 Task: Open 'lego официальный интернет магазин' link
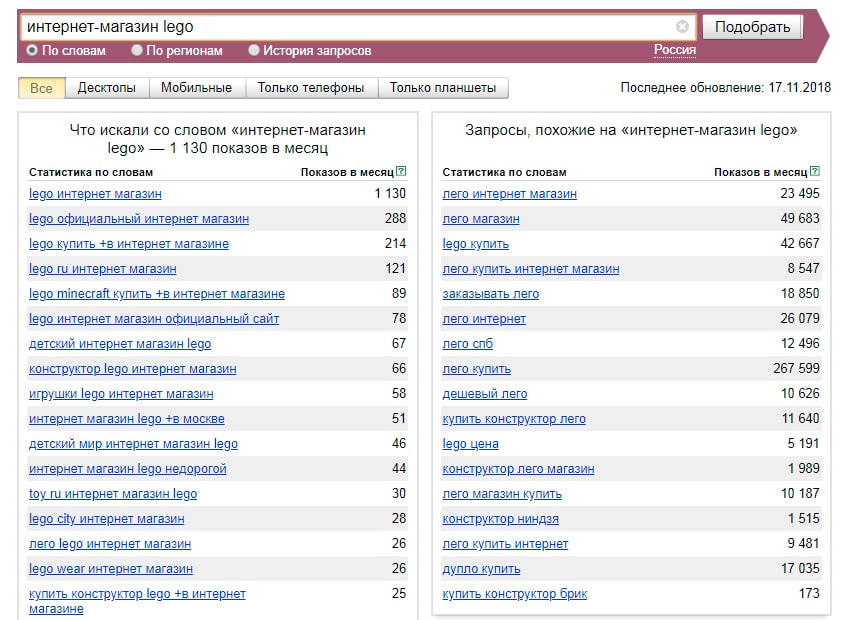tap(139, 219)
